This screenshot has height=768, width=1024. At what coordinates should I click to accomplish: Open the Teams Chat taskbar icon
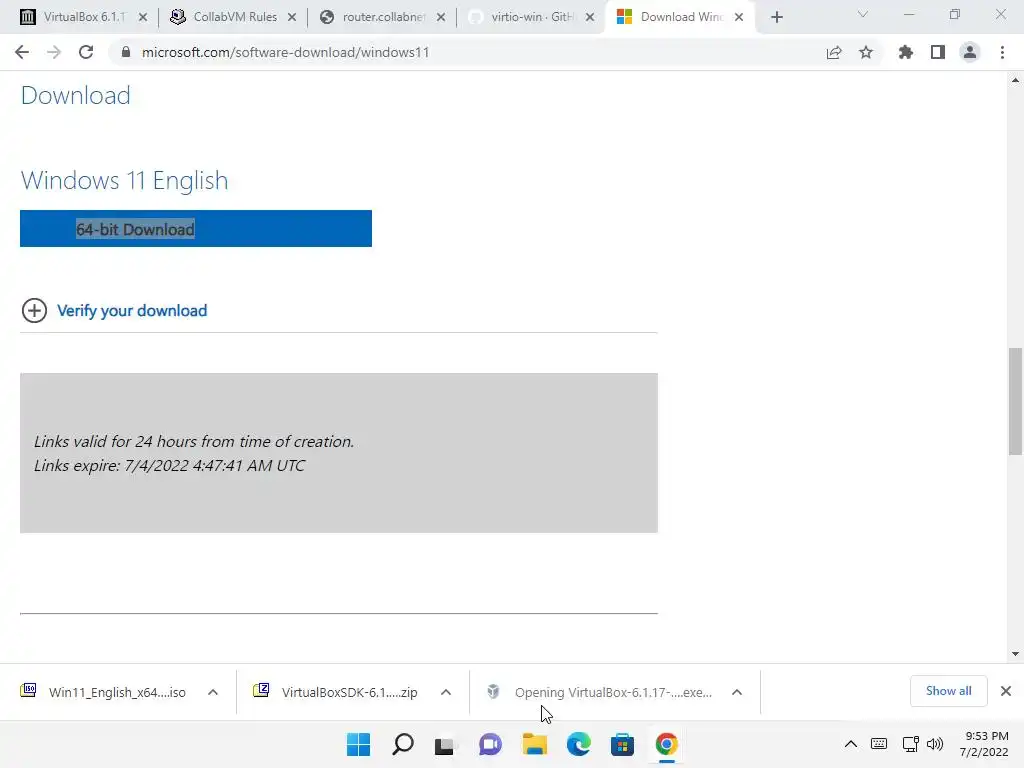(x=490, y=744)
